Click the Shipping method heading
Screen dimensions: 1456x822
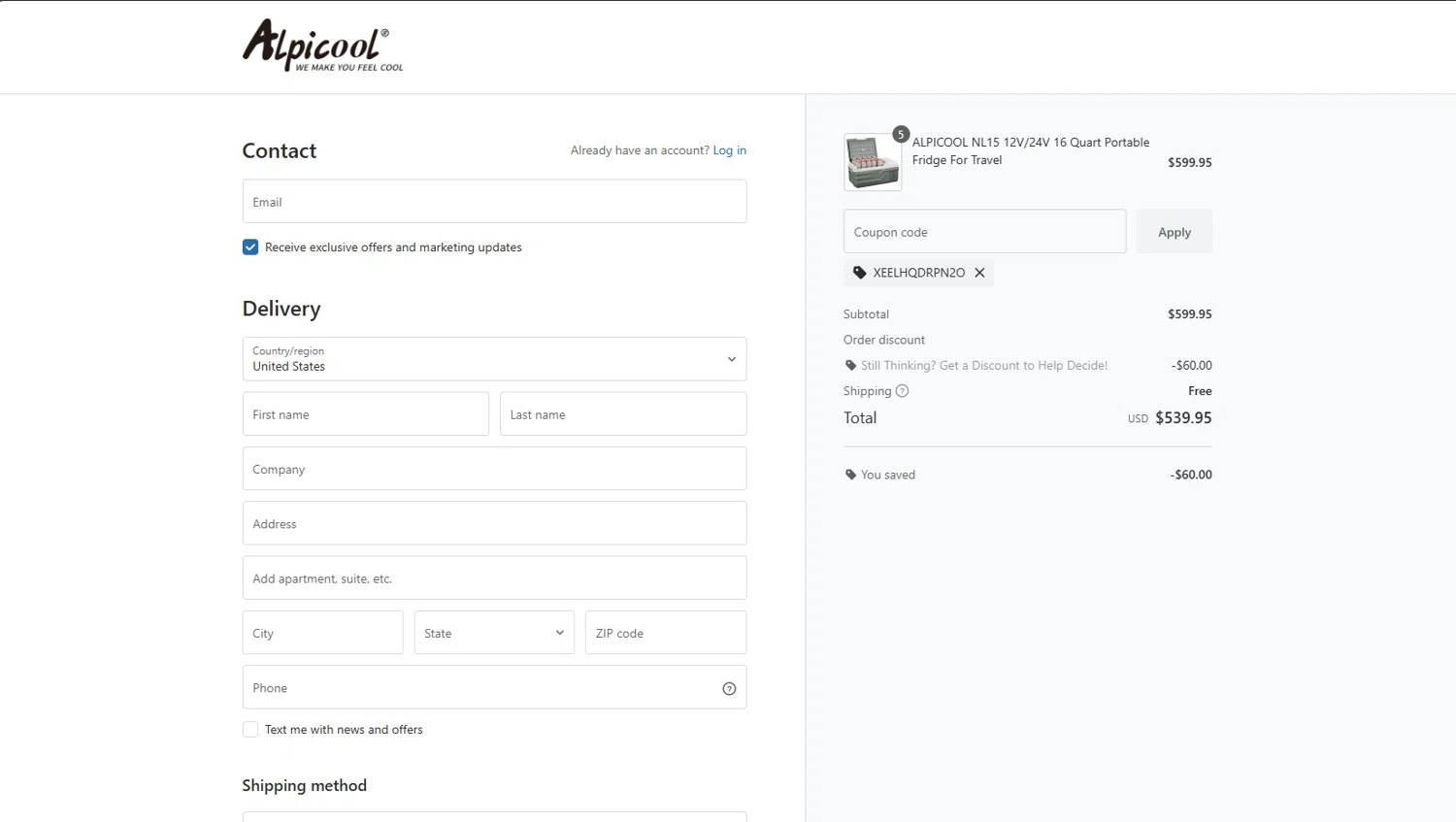point(304,786)
